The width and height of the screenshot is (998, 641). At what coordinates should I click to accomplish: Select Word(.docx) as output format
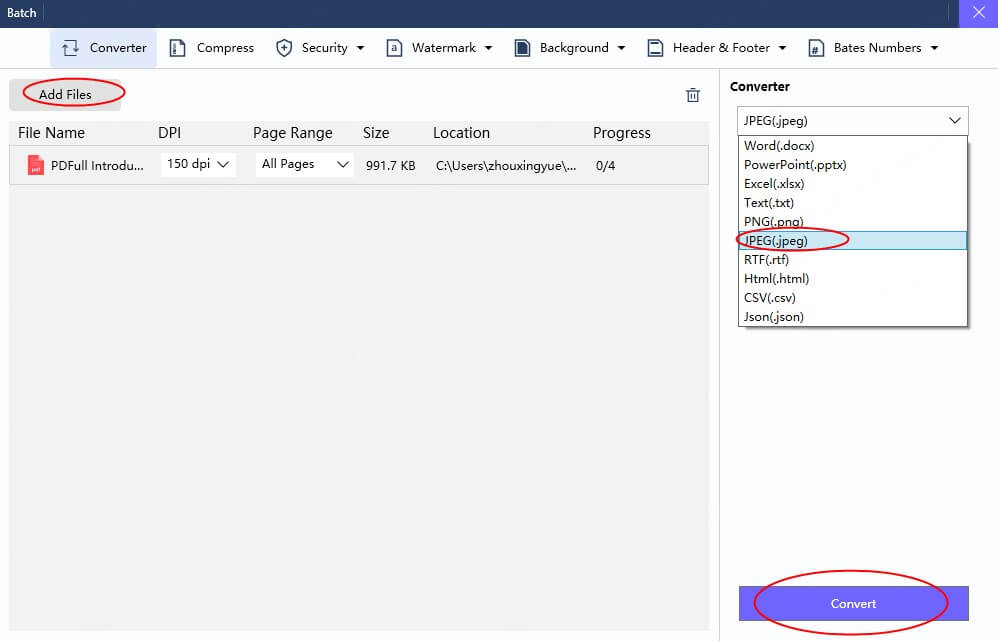[x=776, y=145]
